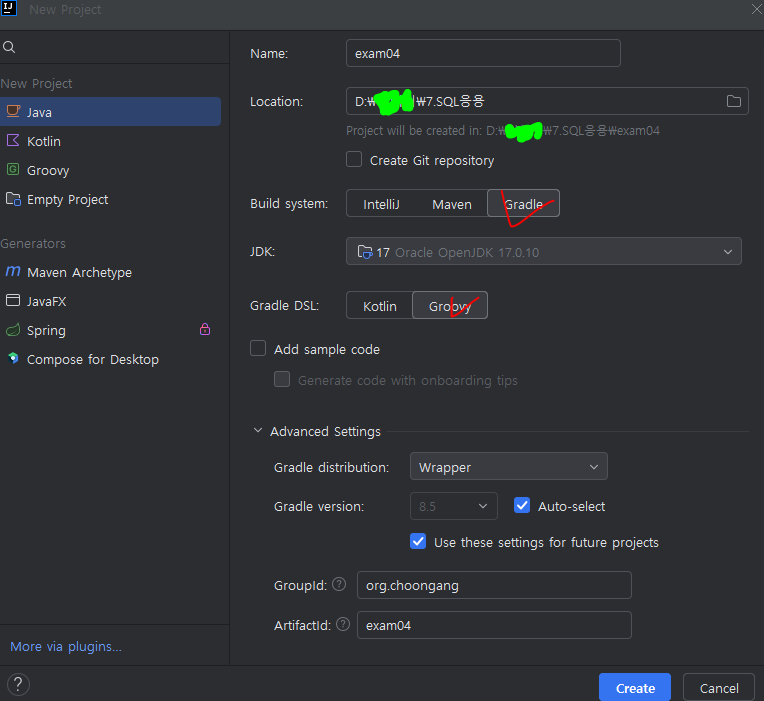Image resolution: width=764 pixels, height=701 pixels.
Task: Click the GroupId help question icon
Action: [339, 584]
